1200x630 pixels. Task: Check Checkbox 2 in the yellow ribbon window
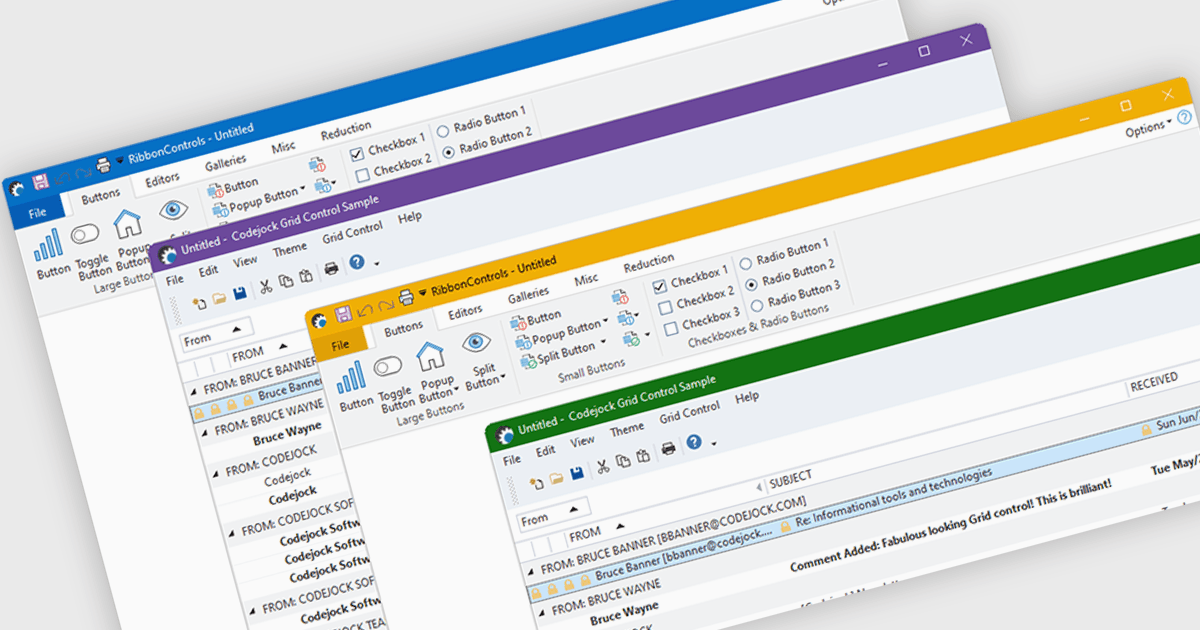click(x=666, y=307)
